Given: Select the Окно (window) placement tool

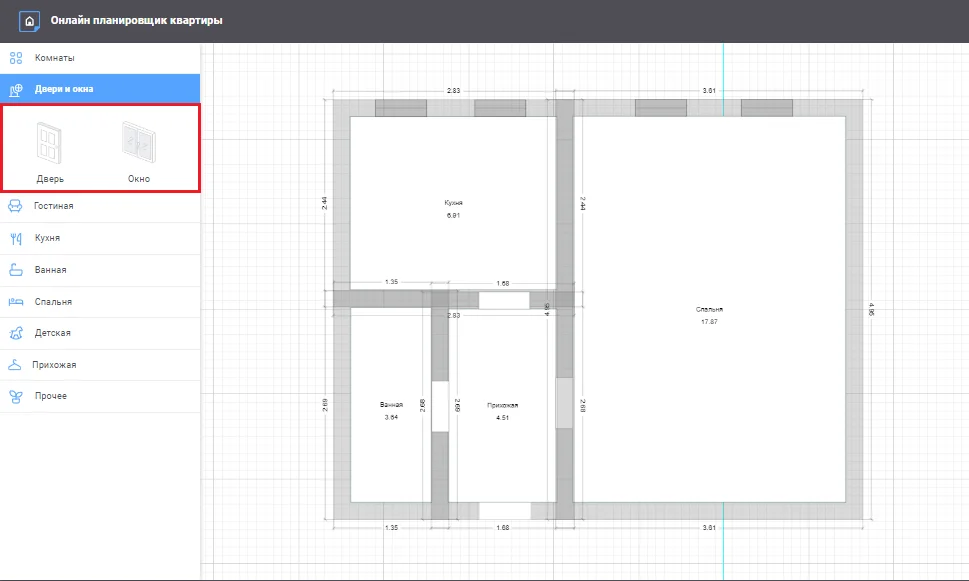Looking at the screenshot, I should pyautogui.click(x=138, y=143).
